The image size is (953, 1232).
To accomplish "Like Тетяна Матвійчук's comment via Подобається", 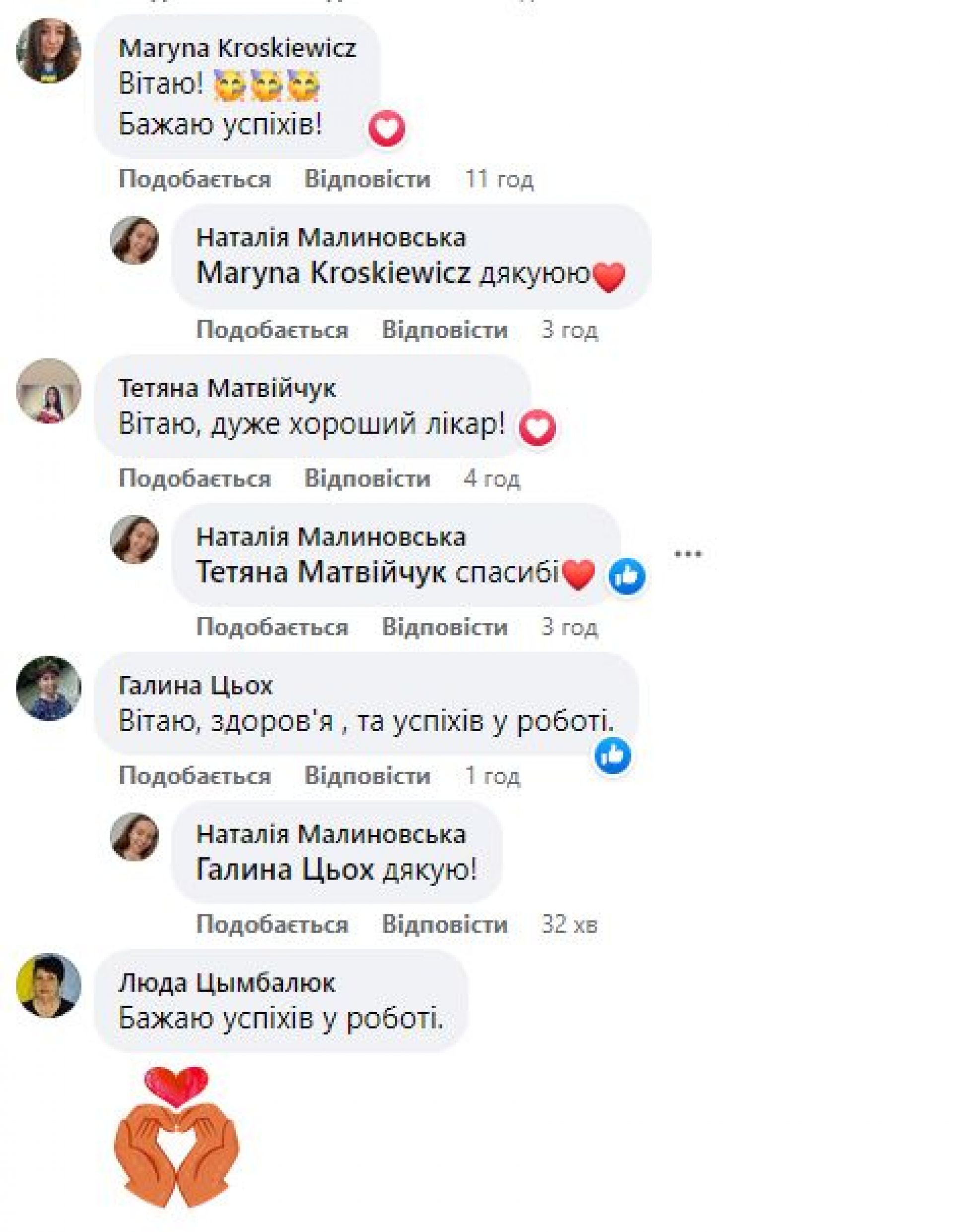I will tap(195, 479).
